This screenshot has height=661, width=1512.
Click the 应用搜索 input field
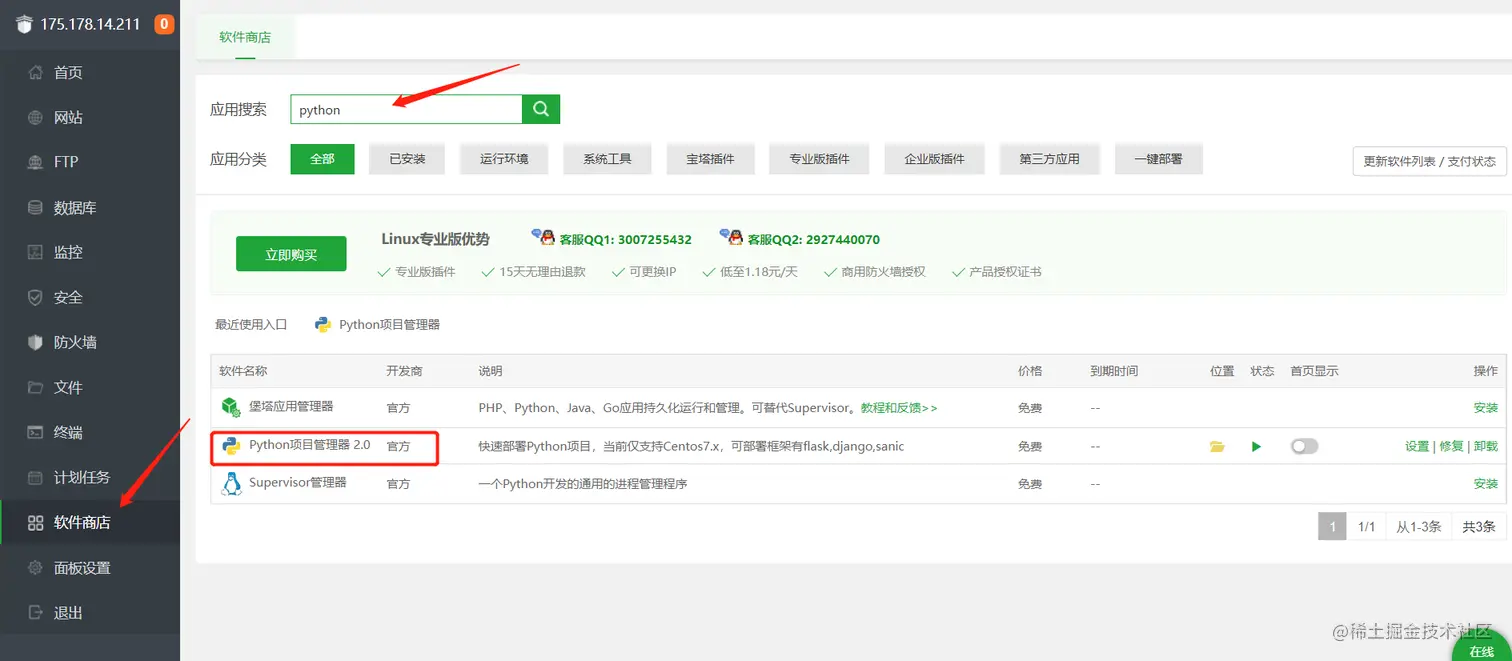click(407, 110)
